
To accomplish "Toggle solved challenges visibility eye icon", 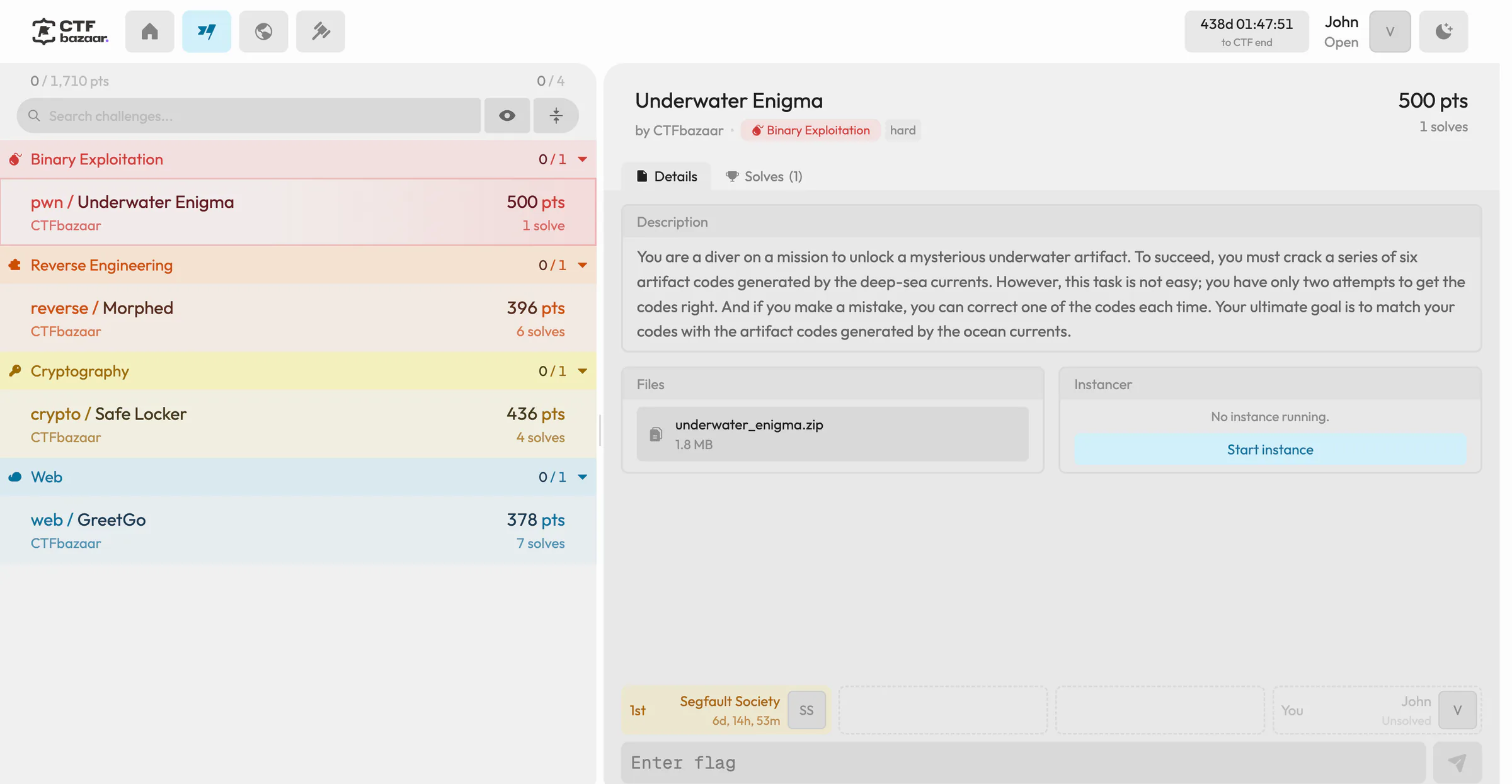I will 507,115.
